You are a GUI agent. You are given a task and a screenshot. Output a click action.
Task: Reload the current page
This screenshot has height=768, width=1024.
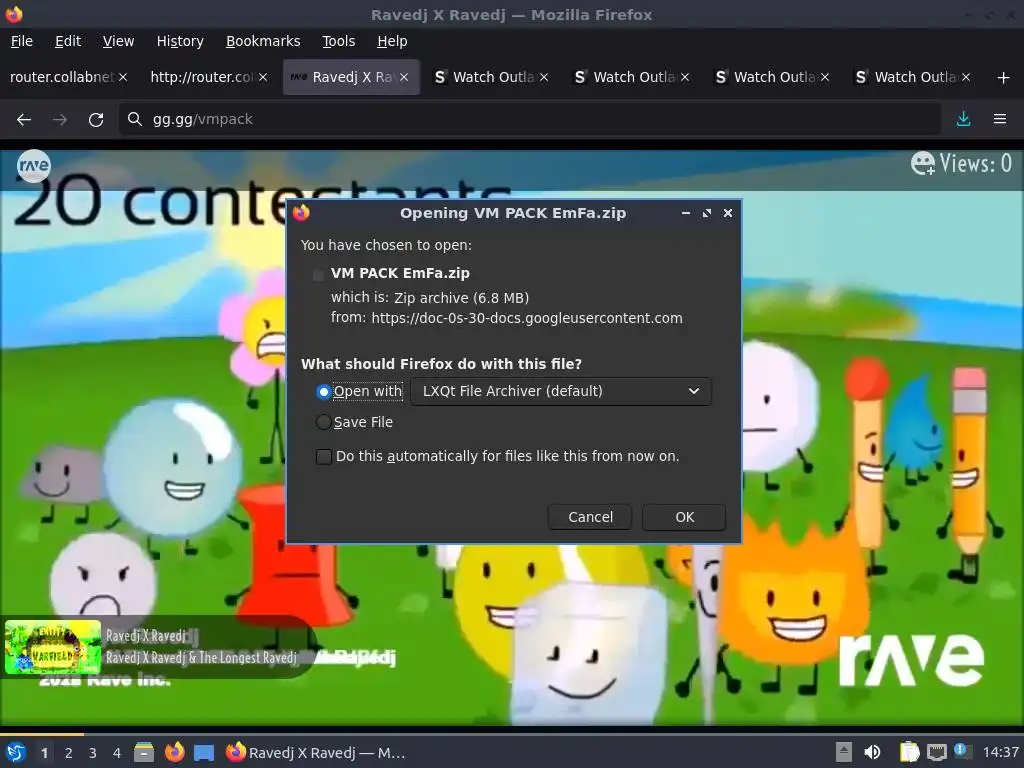click(96, 120)
